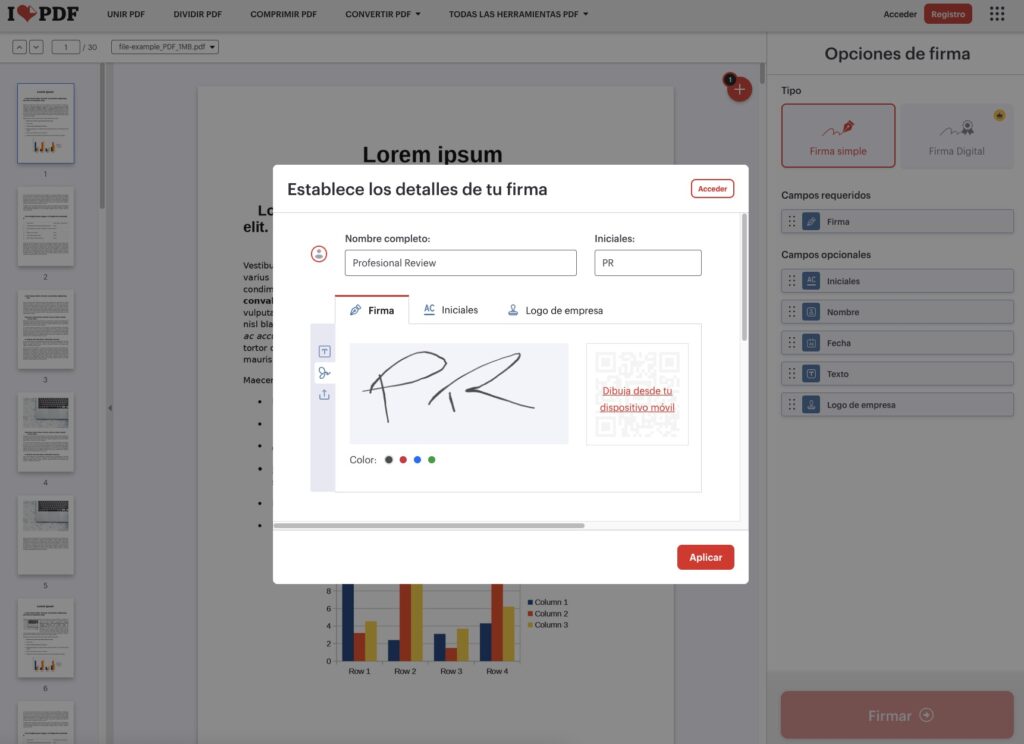Switch to Logo de empresa tab
This screenshot has width=1024, height=744.
click(555, 310)
